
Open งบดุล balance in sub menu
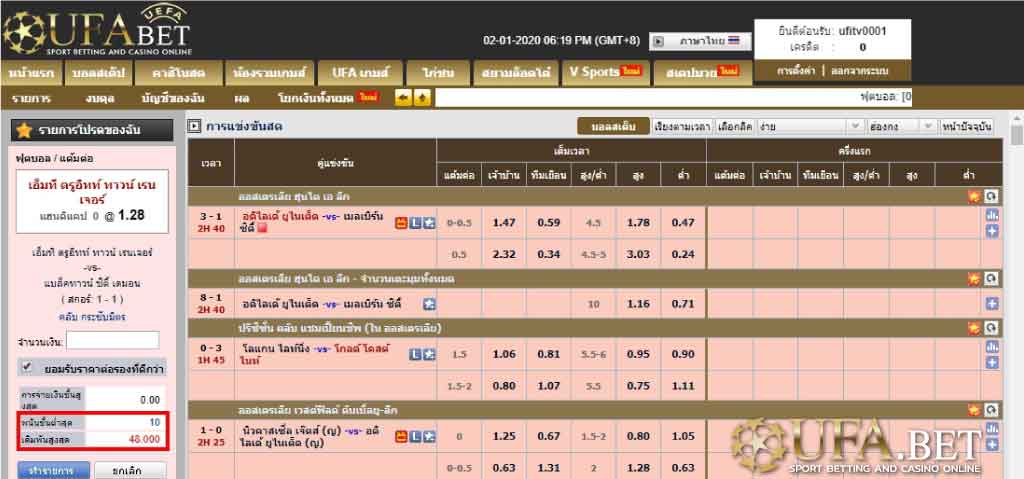coord(100,99)
